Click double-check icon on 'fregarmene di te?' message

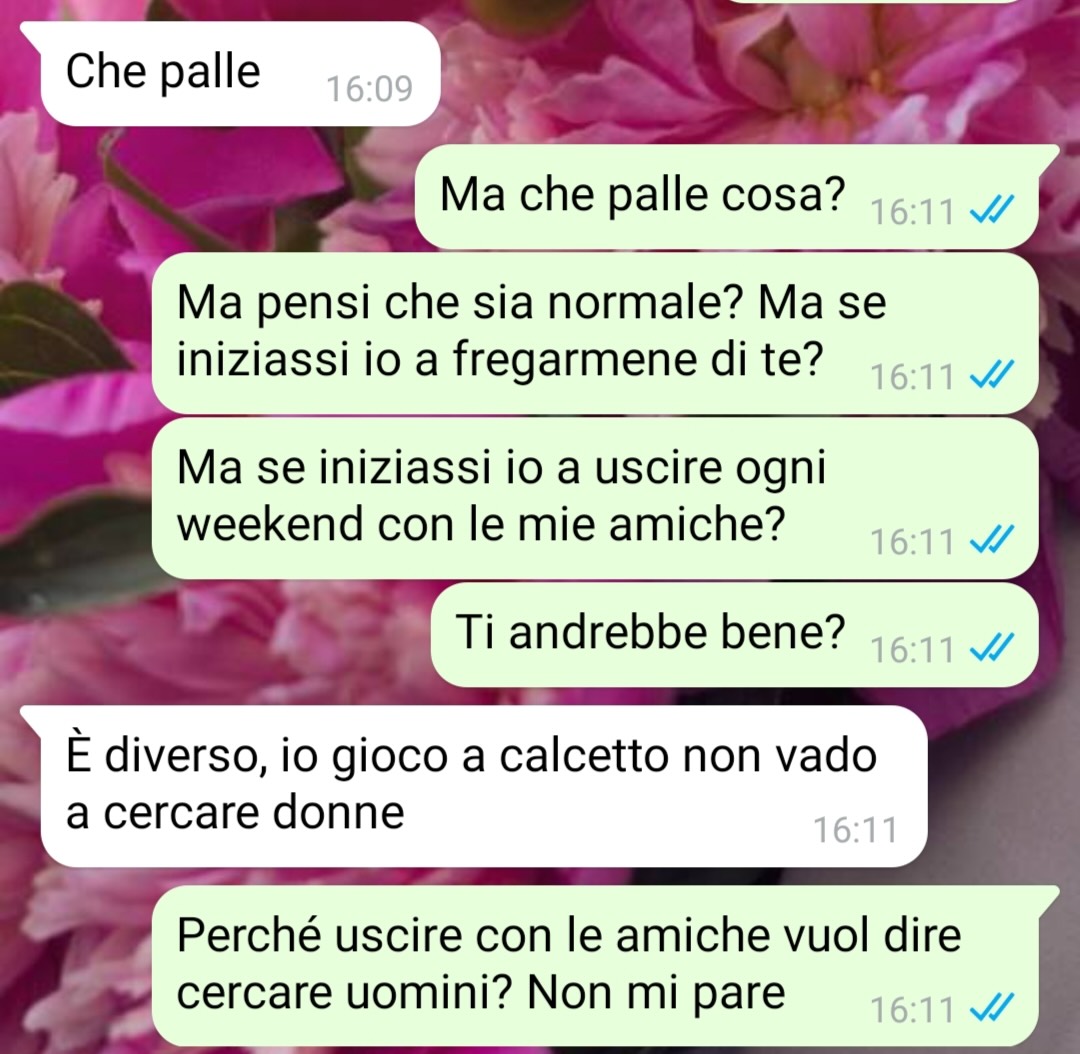pos(991,375)
